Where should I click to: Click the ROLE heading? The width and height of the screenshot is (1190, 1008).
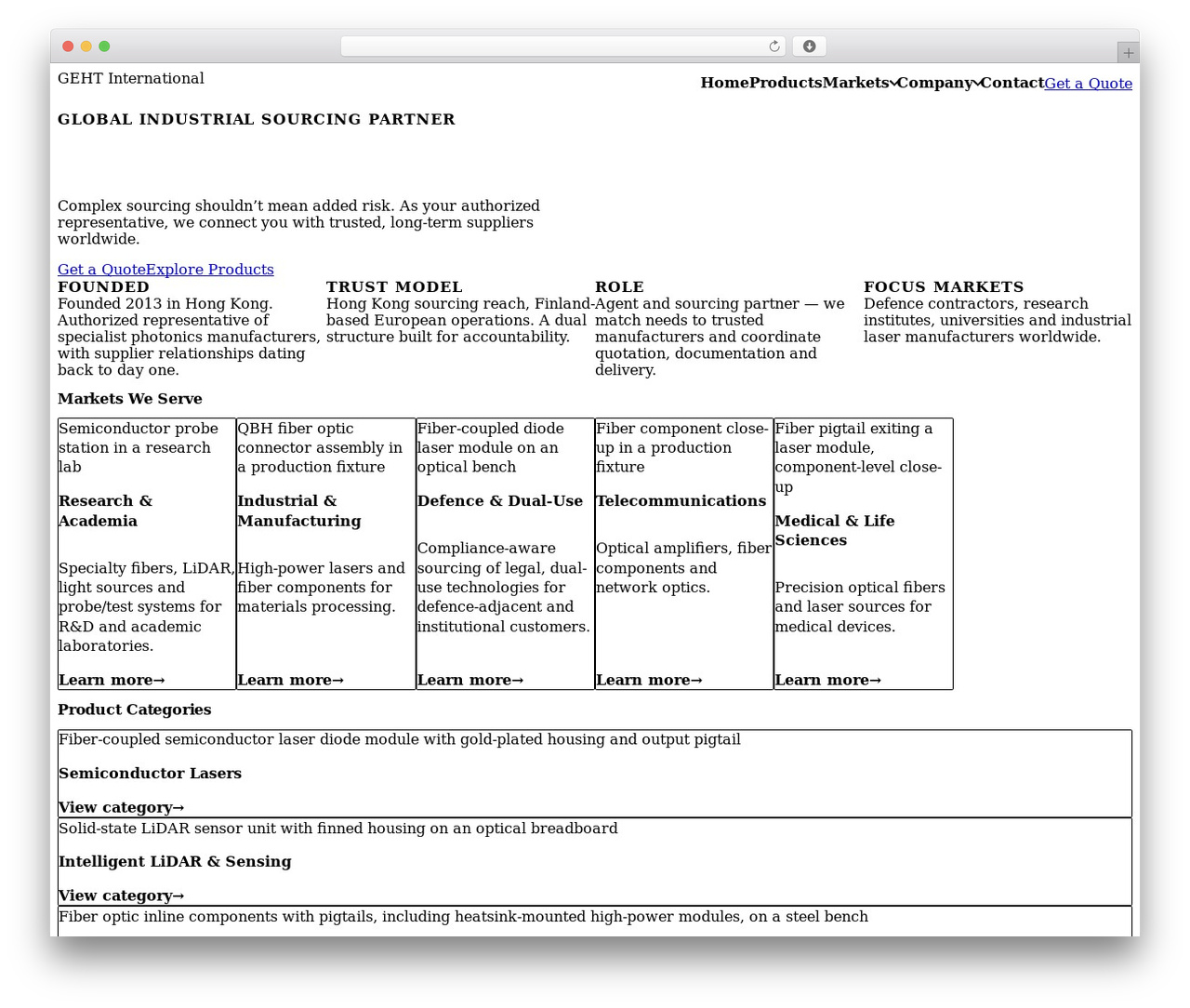coord(619,286)
